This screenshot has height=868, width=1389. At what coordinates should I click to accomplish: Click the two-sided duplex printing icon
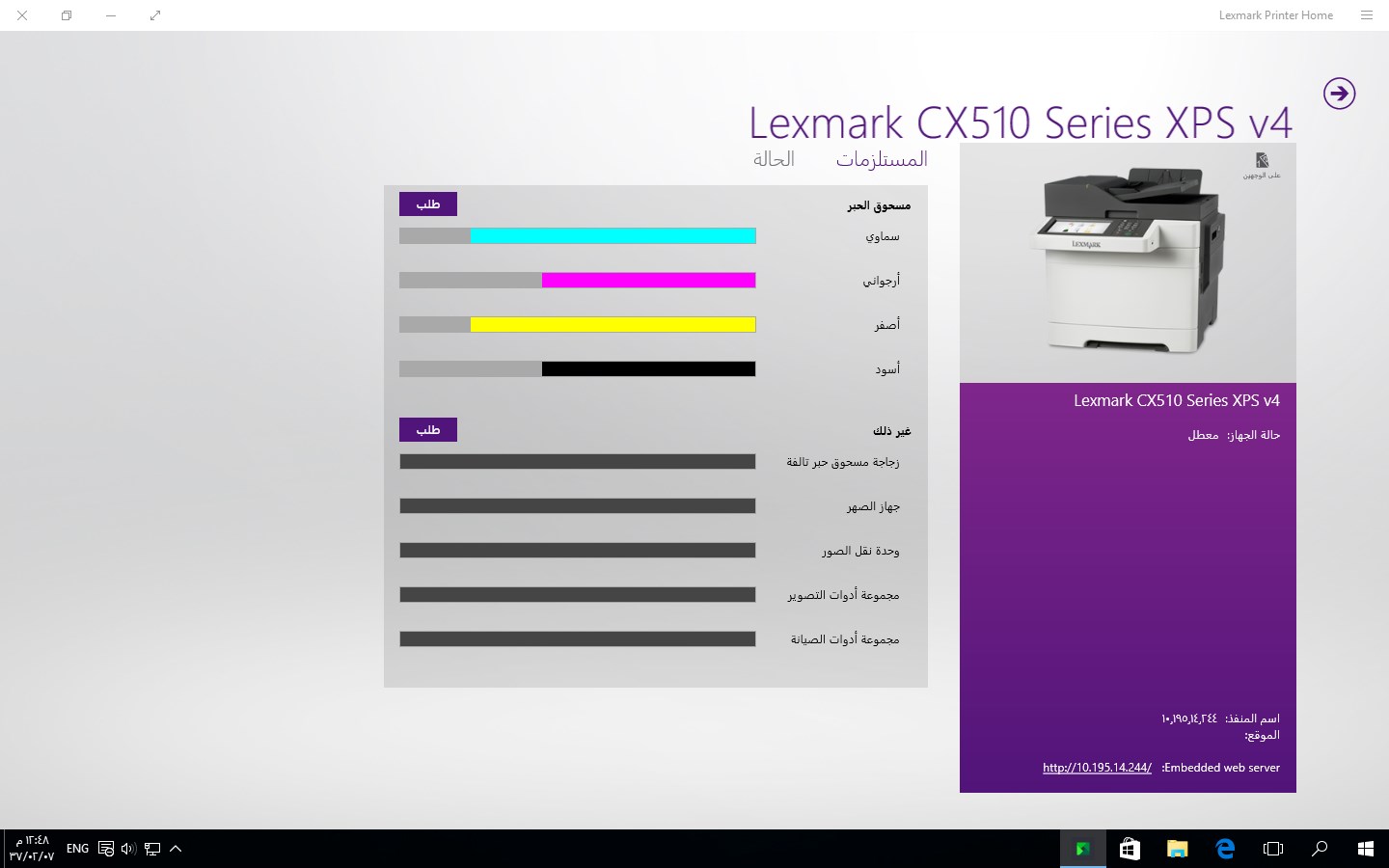[1262, 164]
